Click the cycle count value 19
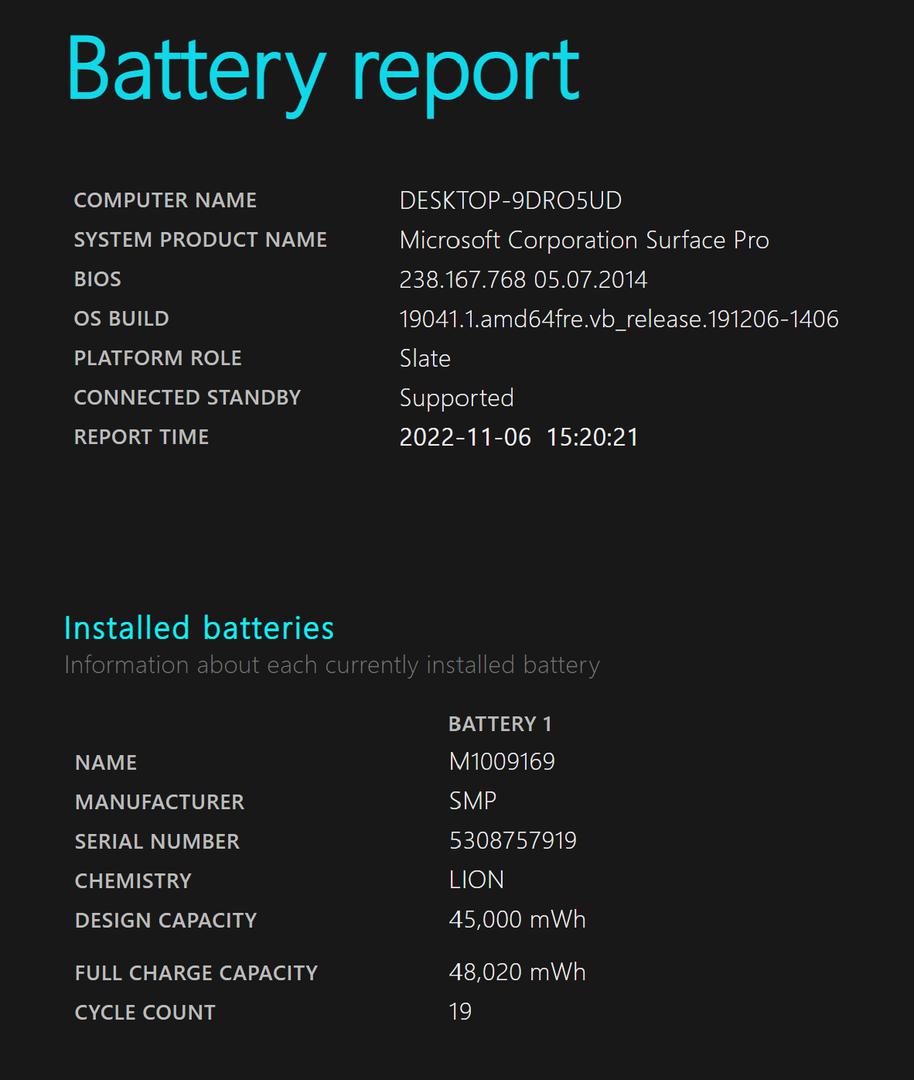 (x=460, y=1012)
